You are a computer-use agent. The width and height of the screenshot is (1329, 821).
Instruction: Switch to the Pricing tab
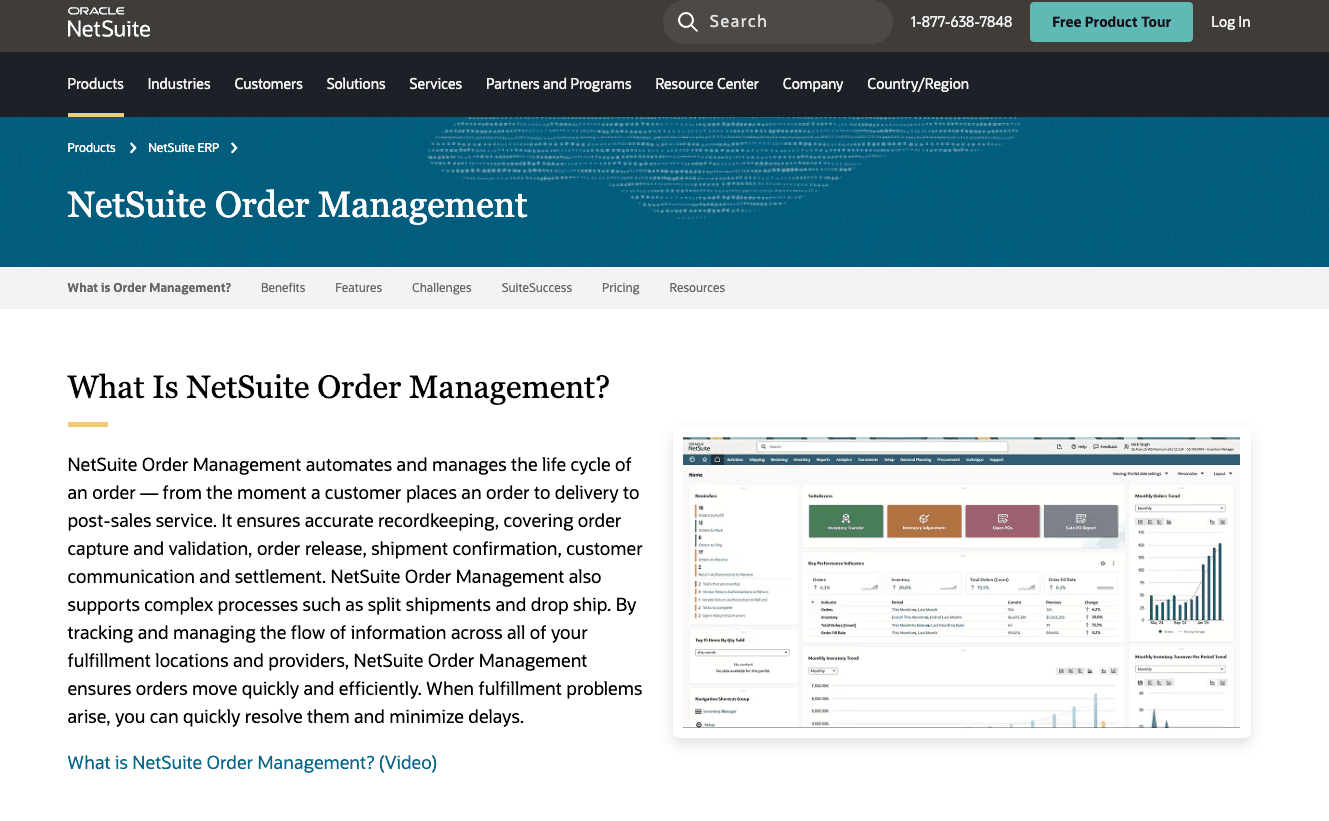[x=620, y=288]
